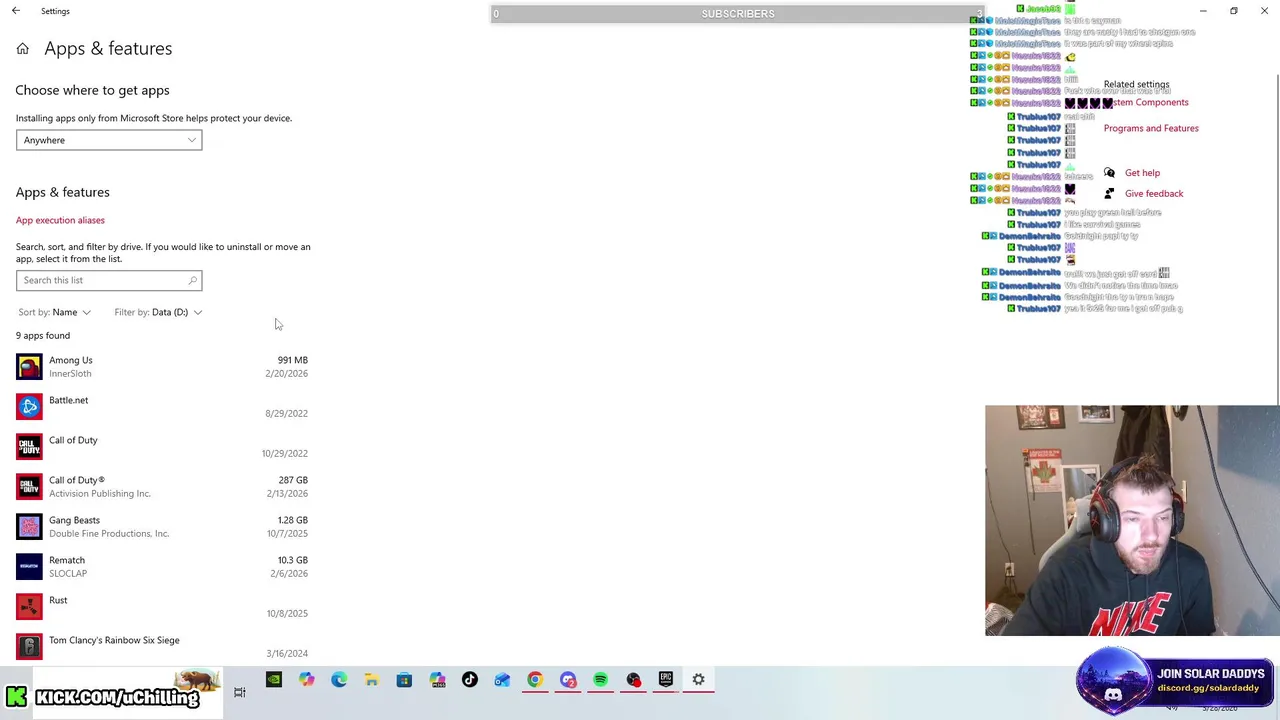Open File Explorer from the taskbar
This screenshot has height=720, width=1280.
[371, 680]
